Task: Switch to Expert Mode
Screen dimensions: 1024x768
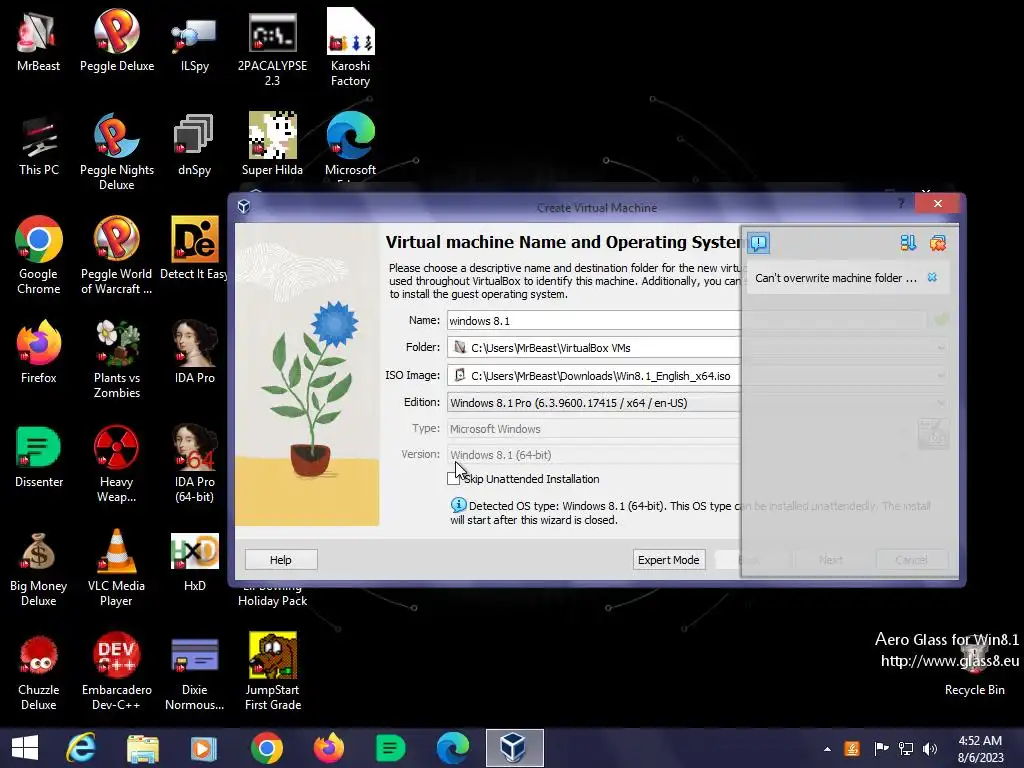Action: click(669, 560)
